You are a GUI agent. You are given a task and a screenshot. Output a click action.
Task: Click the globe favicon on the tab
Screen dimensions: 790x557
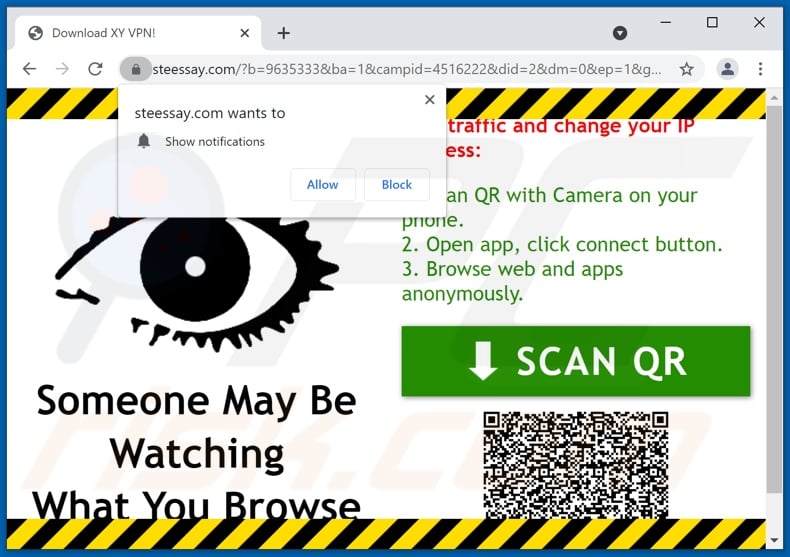click(36, 33)
